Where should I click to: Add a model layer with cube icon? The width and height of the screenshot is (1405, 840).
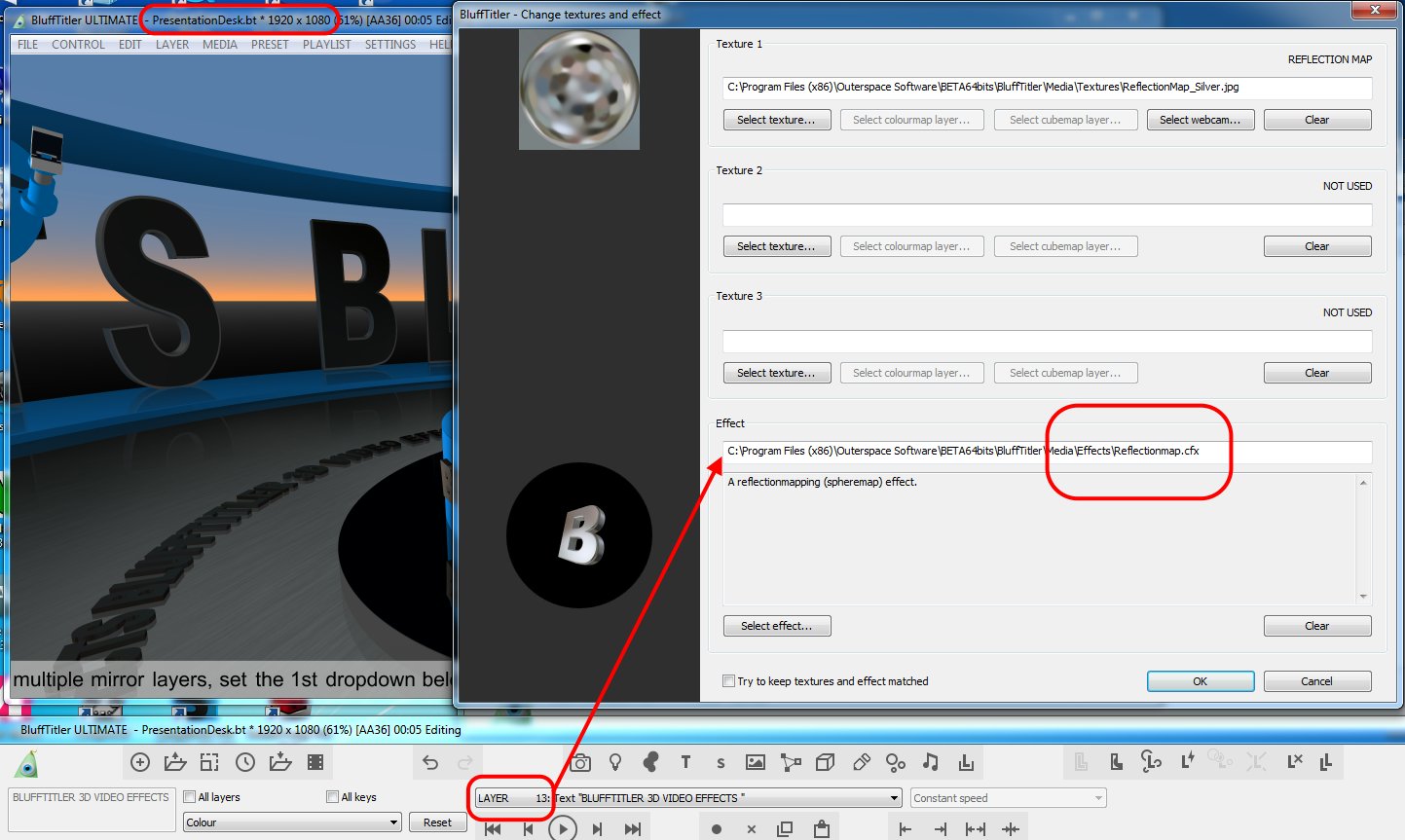coord(826,762)
